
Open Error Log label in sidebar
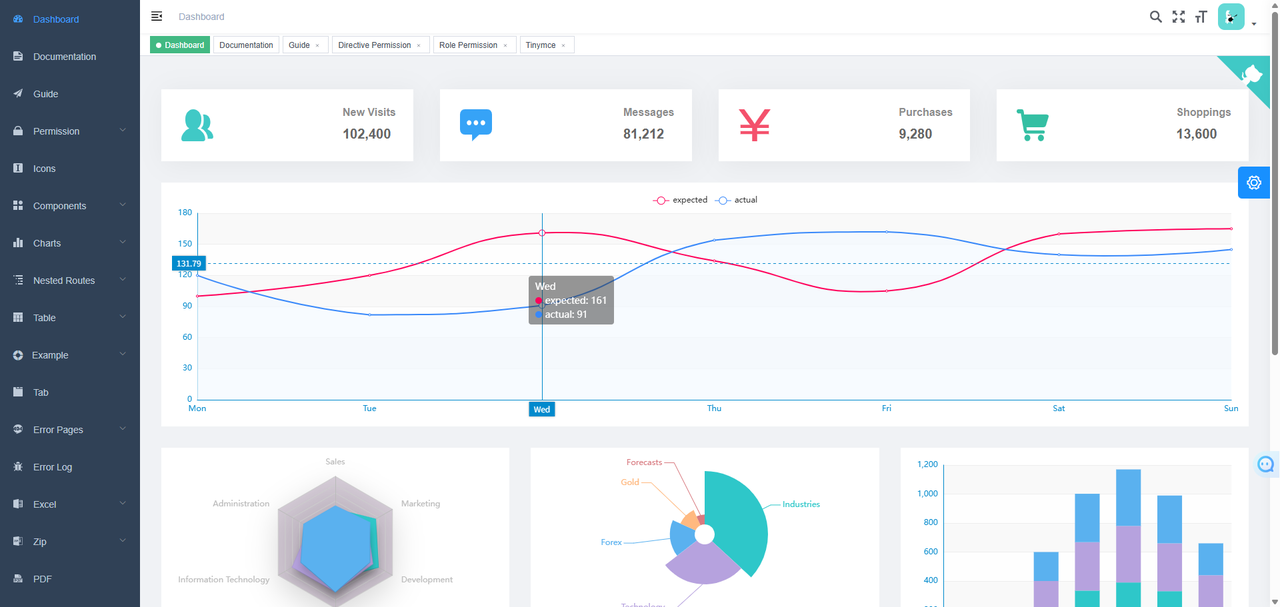[53, 467]
